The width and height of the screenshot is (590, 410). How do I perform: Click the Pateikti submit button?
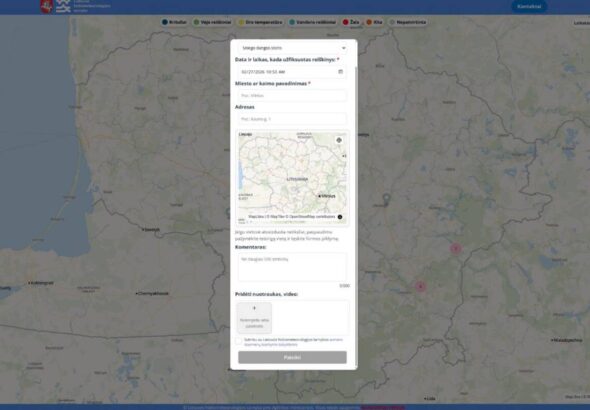(292, 357)
